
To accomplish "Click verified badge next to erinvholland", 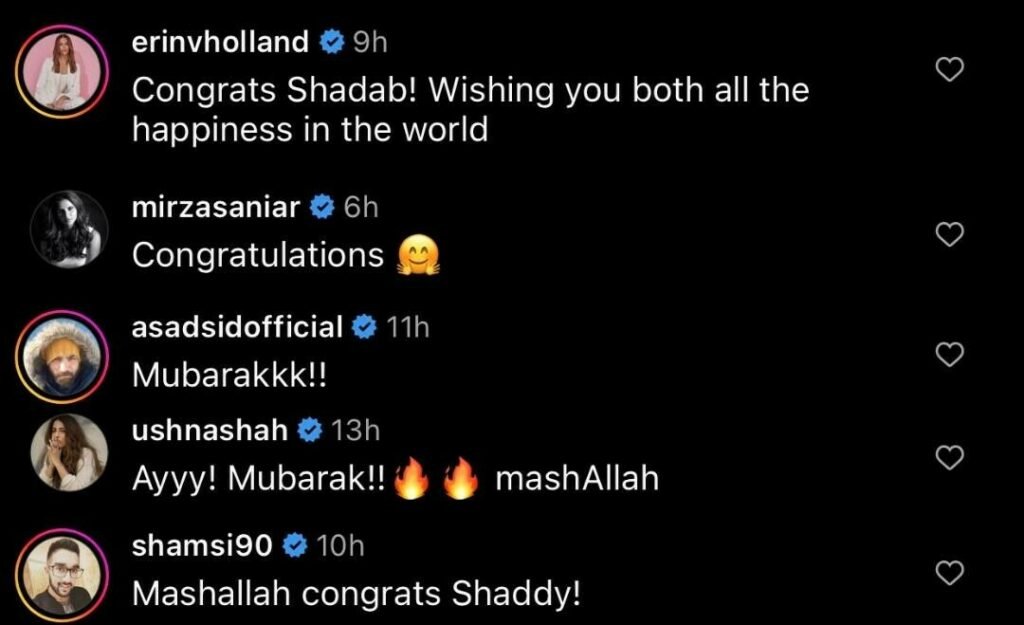I will 330,42.
